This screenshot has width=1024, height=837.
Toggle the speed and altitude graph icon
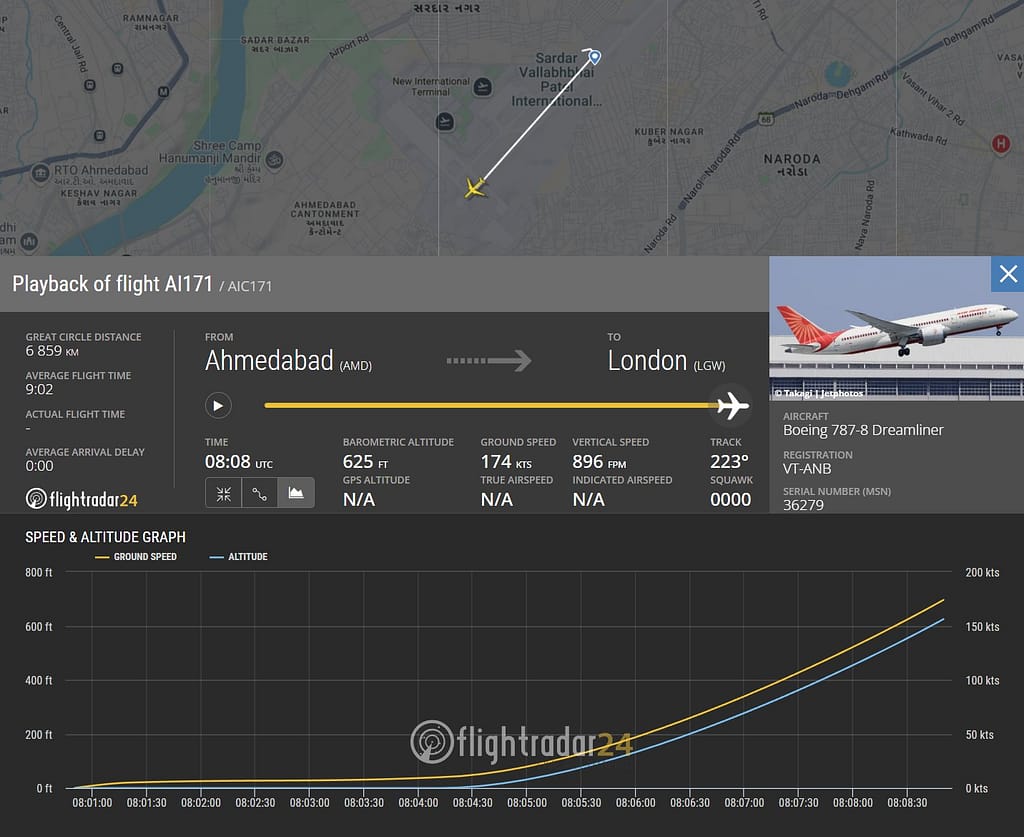point(296,494)
